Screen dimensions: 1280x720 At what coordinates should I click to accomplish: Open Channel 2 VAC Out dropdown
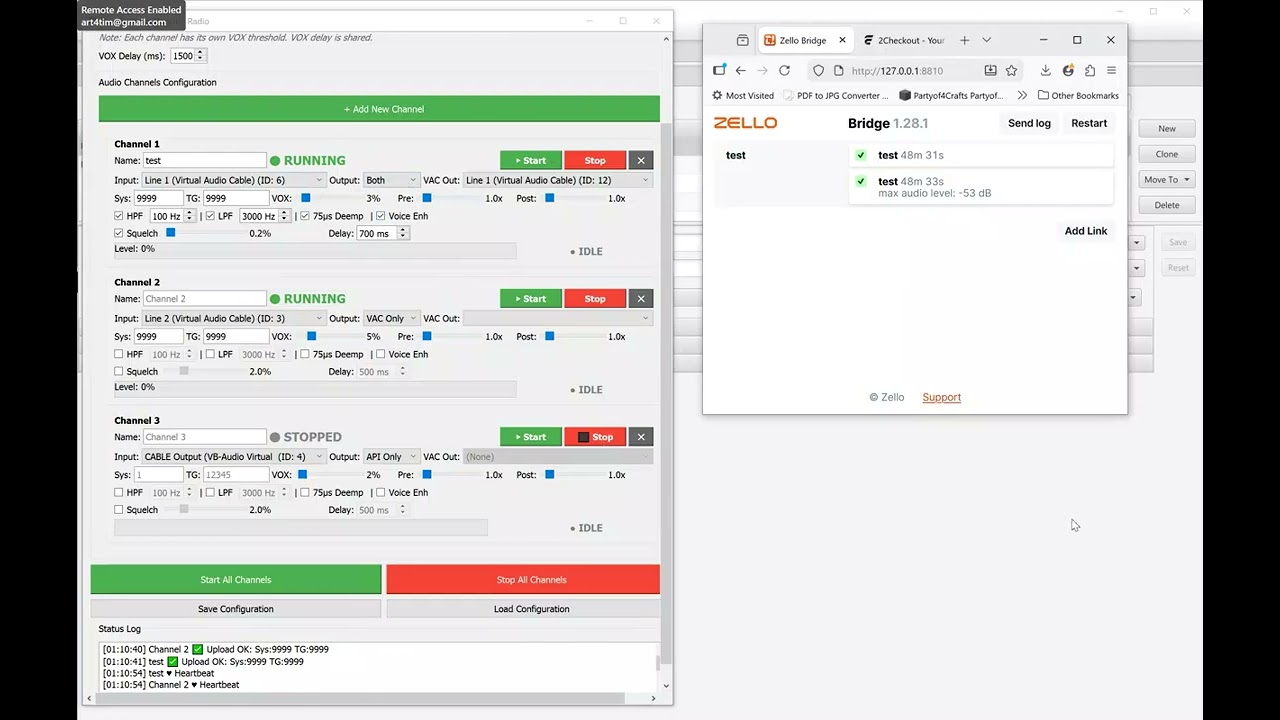click(558, 318)
